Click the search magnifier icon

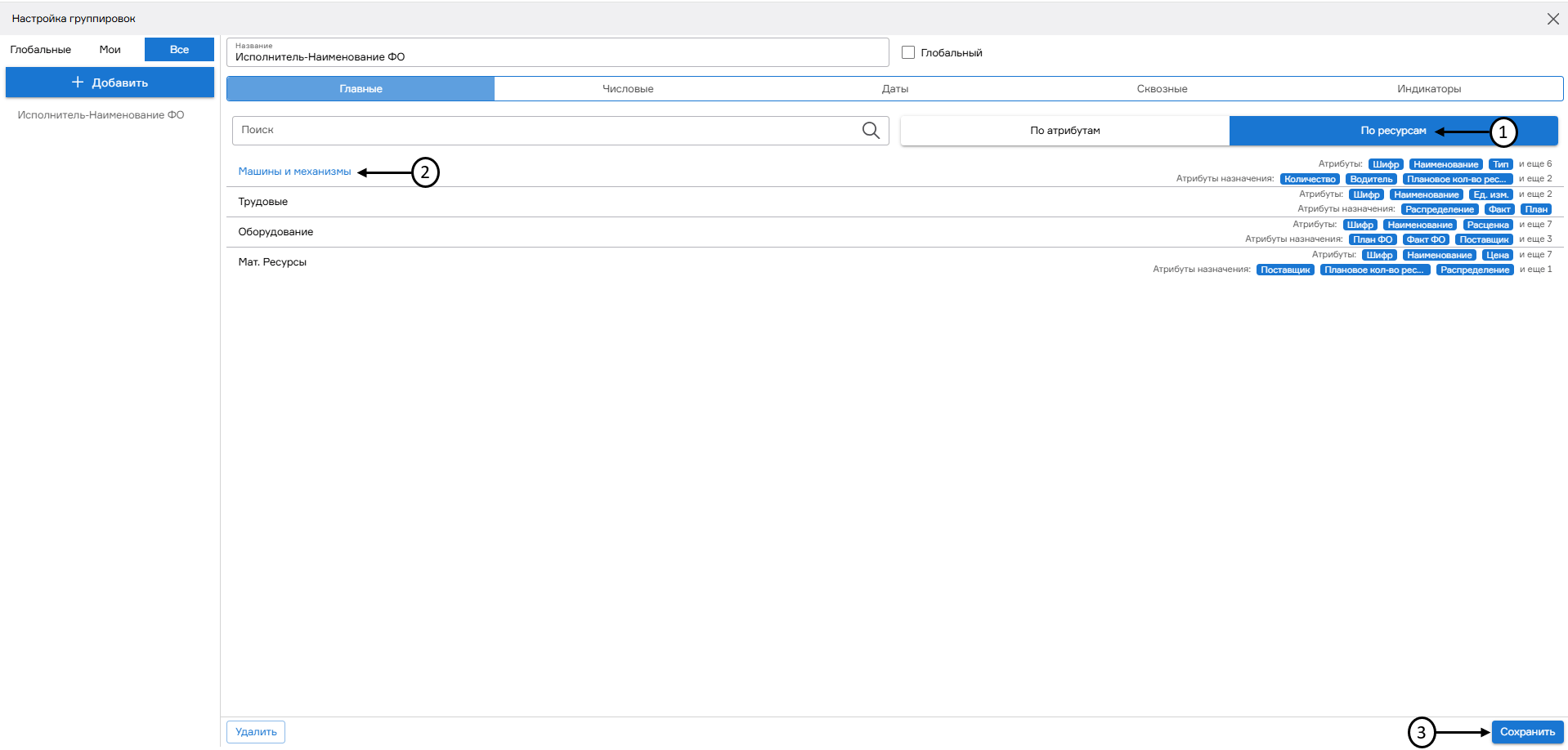tap(871, 131)
